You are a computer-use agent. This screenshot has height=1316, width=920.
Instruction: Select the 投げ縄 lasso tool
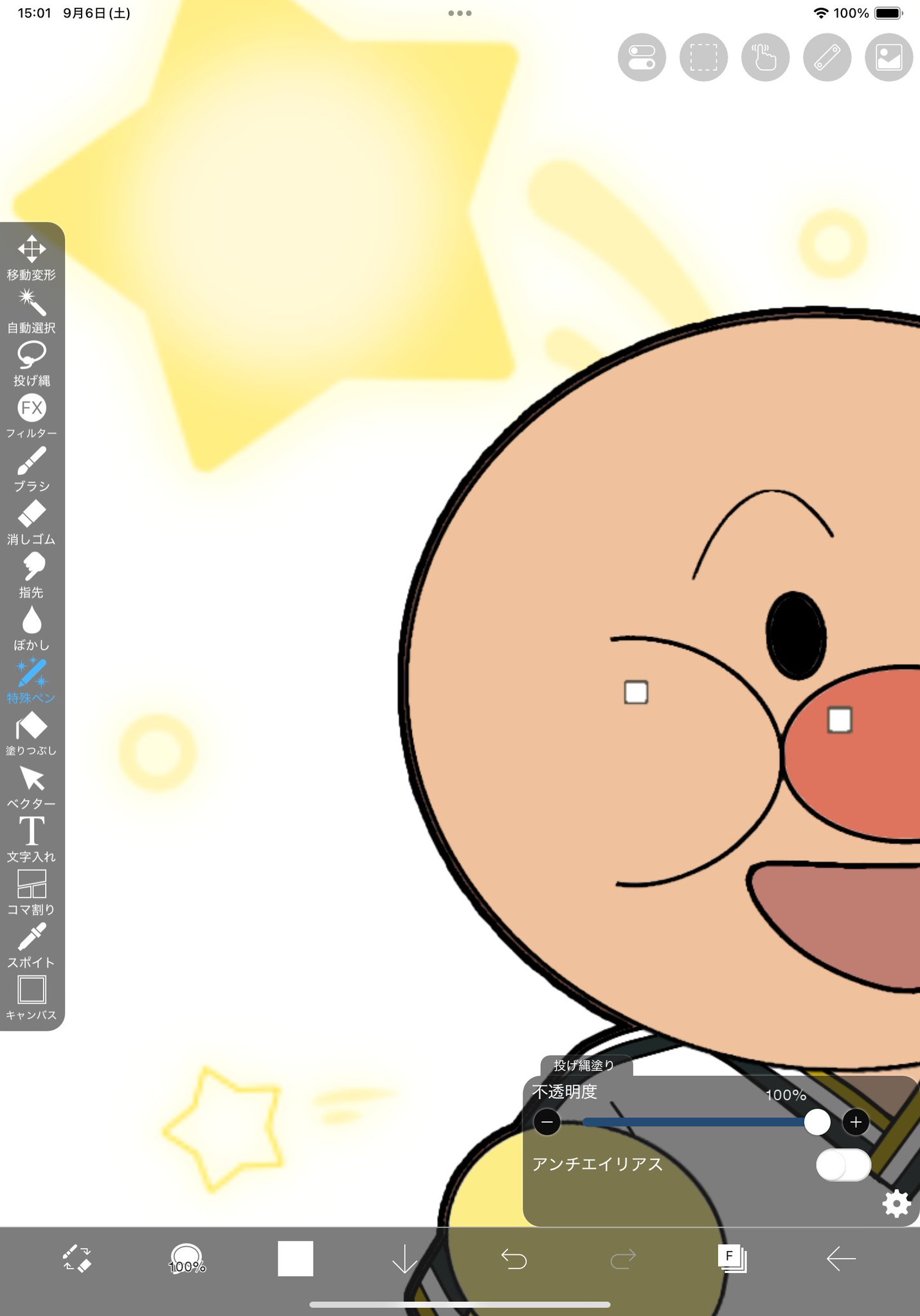click(32, 364)
